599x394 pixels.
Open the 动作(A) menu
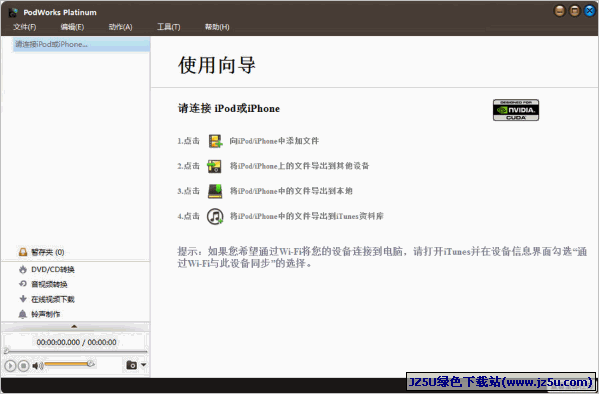(x=120, y=27)
